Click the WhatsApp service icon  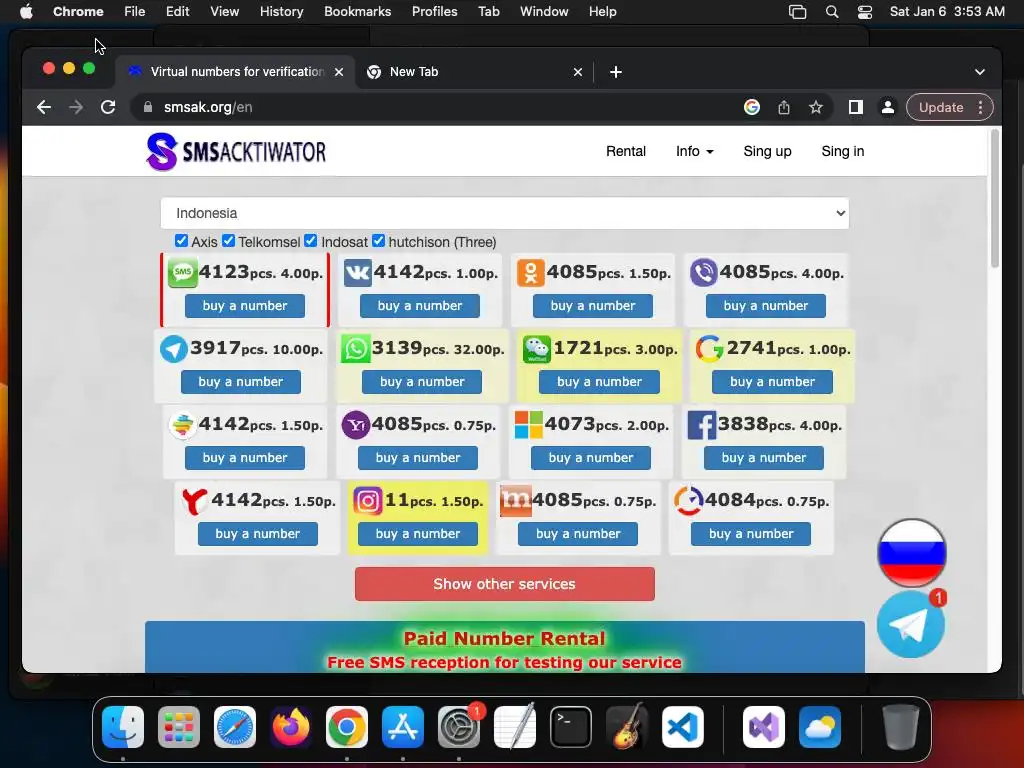tap(355, 349)
